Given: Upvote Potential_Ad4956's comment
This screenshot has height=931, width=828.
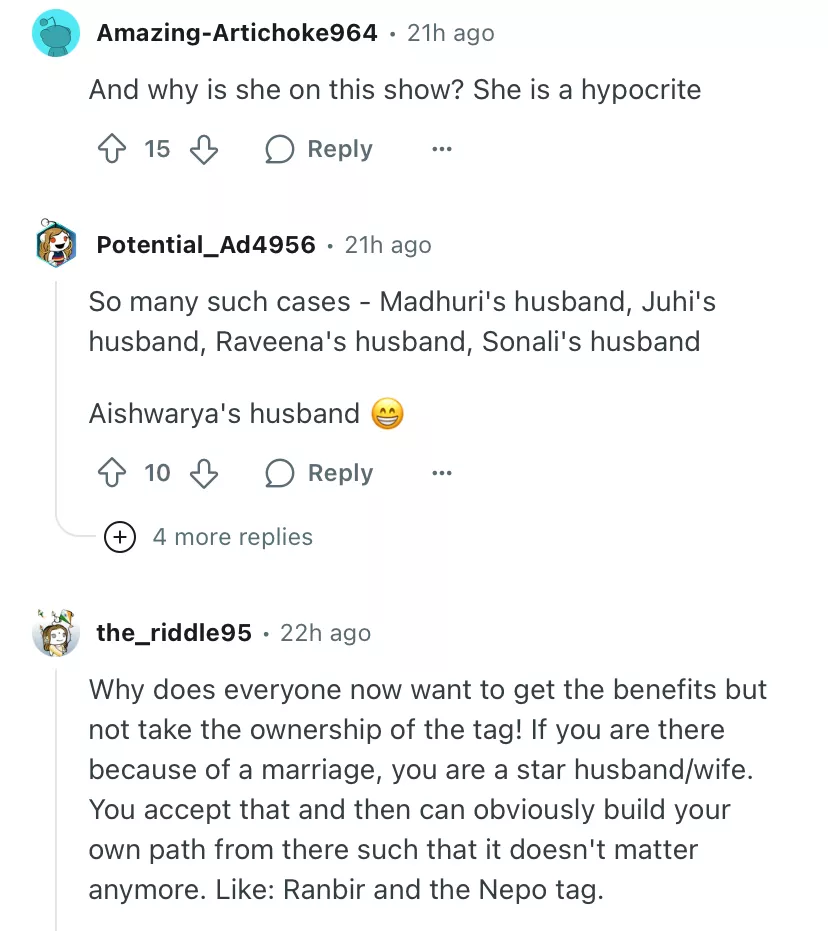Looking at the screenshot, I should coord(110,473).
